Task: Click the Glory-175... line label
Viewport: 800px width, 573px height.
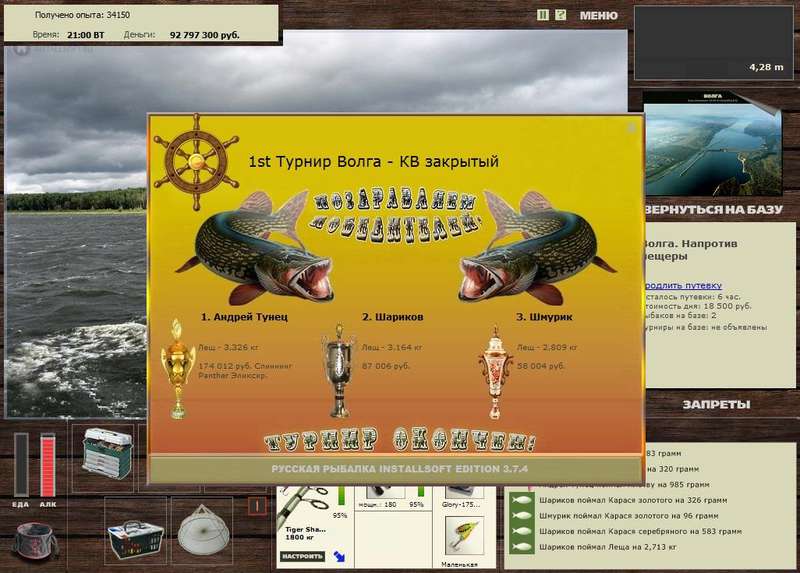Action: coord(461,504)
